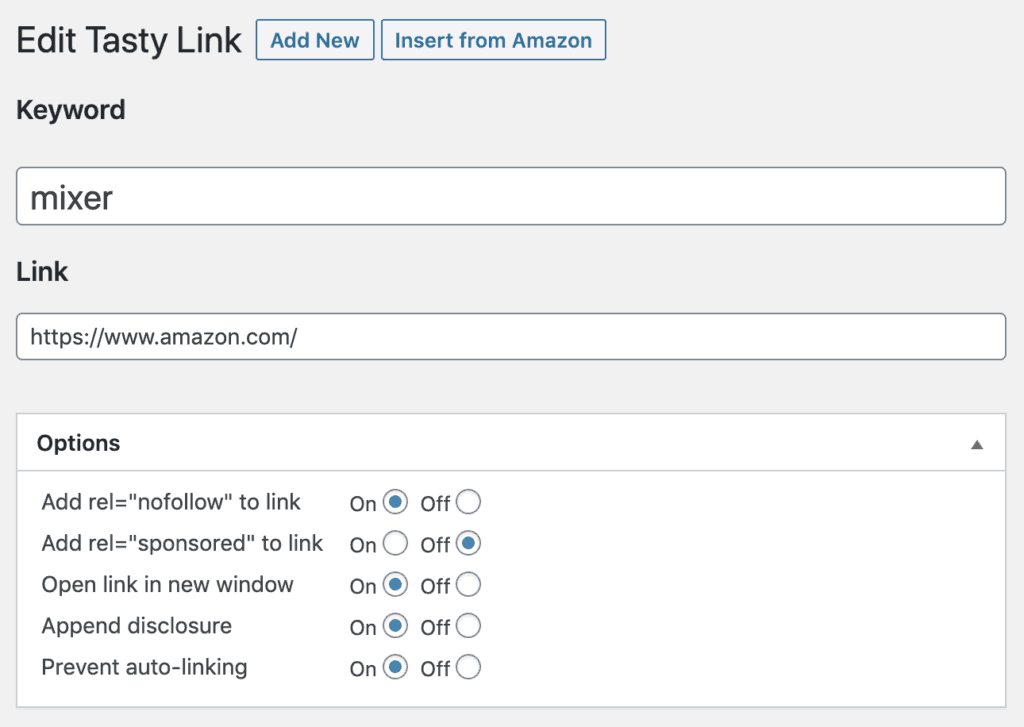Select On for Prevent auto-linking
The height and width of the screenshot is (727, 1024).
click(395, 667)
